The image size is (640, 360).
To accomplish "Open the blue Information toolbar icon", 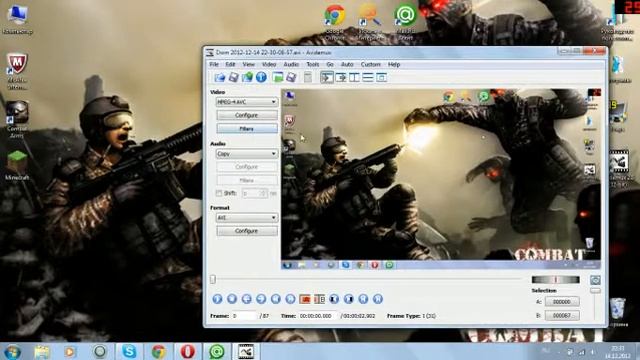I will pyautogui.click(x=261, y=77).
